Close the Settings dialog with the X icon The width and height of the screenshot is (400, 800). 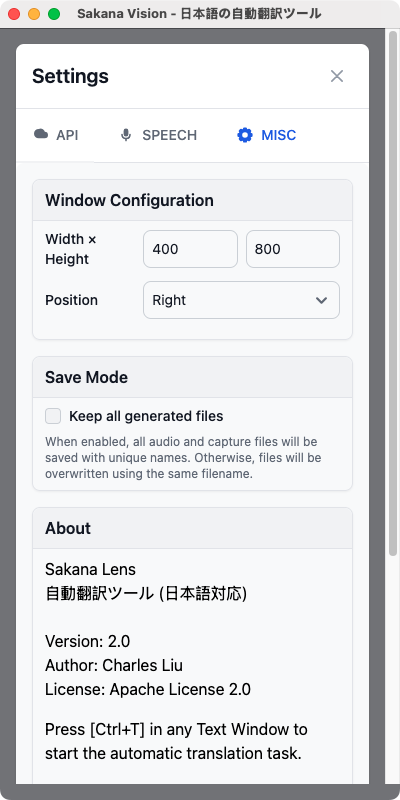tap(337, 77)
